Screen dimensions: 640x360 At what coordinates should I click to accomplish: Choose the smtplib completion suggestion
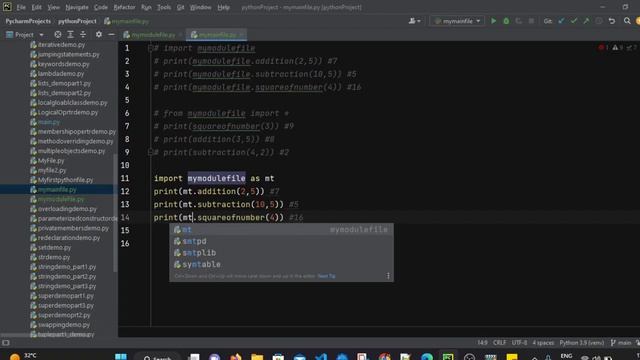[x=281, y=253]
